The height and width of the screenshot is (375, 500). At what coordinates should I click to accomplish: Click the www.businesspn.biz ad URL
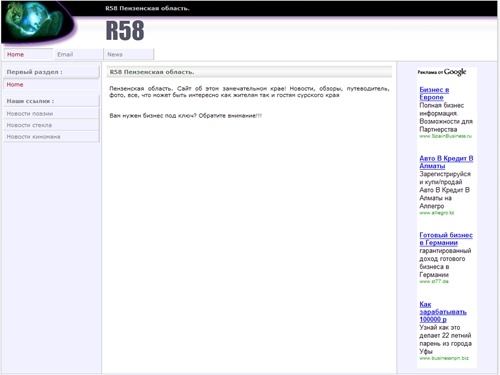coord(444,358)
